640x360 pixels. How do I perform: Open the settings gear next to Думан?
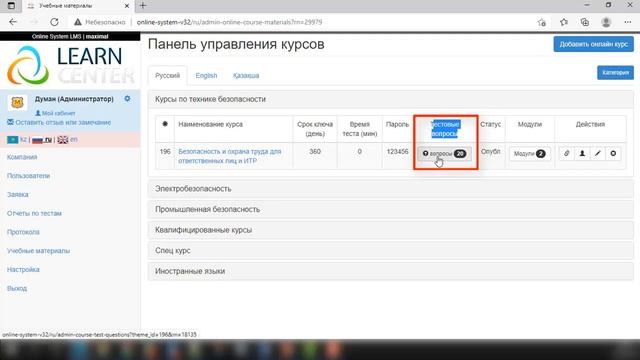(127, 99)
